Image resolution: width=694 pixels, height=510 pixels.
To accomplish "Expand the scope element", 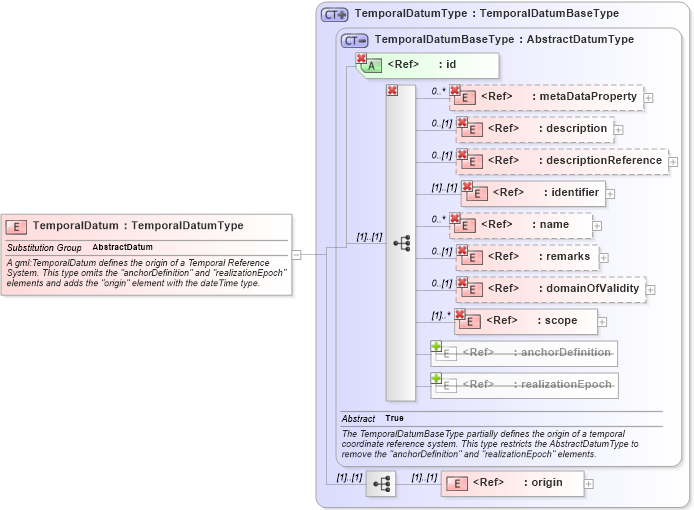I will (x=602, y=322).
